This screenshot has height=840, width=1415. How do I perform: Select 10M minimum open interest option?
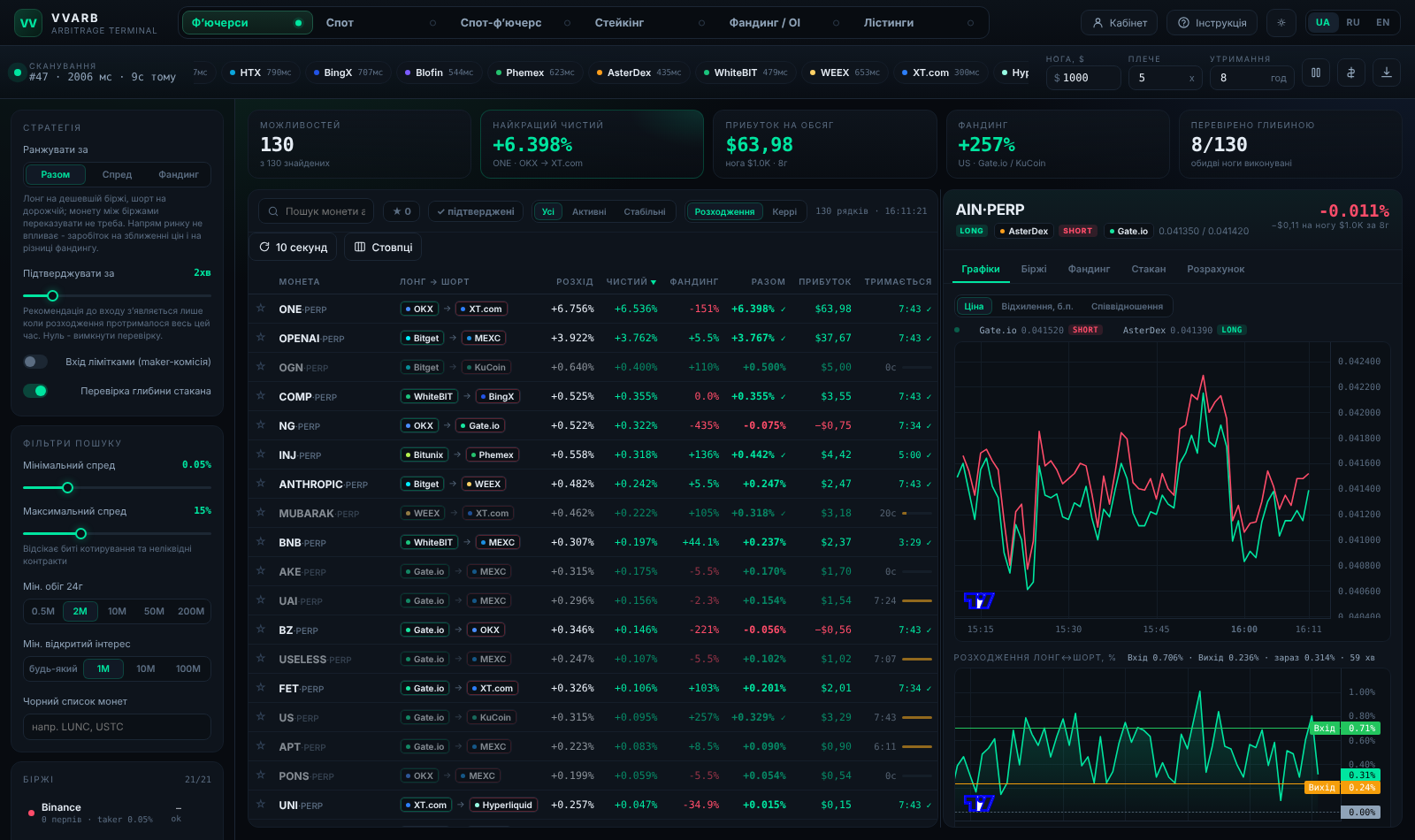point(146,668)
